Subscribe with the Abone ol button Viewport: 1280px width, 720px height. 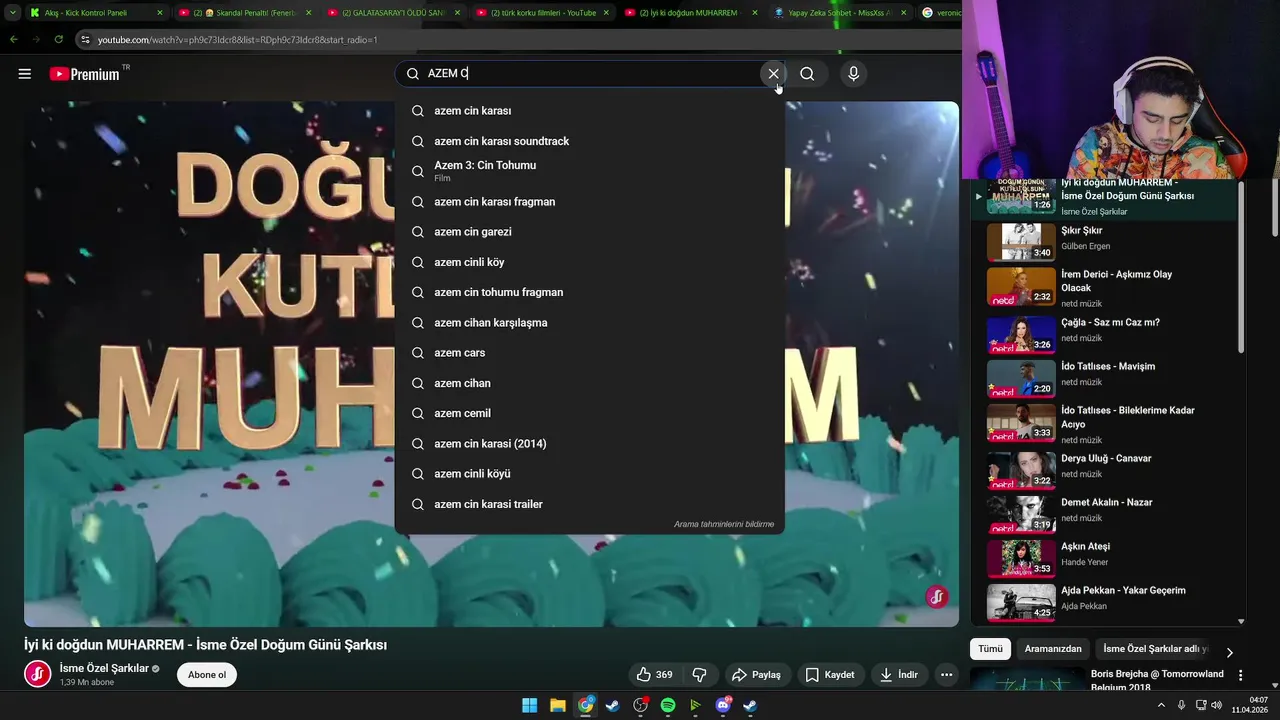(207, 675)
